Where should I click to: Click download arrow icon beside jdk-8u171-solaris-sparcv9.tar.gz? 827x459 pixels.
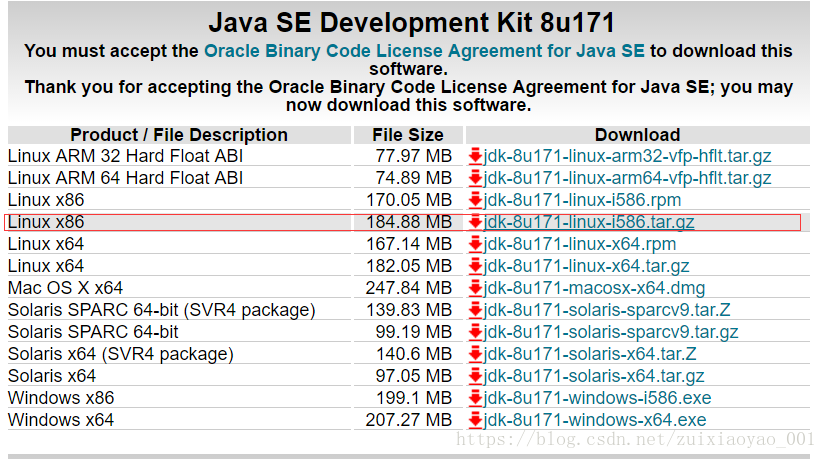[x=475, y=332]
